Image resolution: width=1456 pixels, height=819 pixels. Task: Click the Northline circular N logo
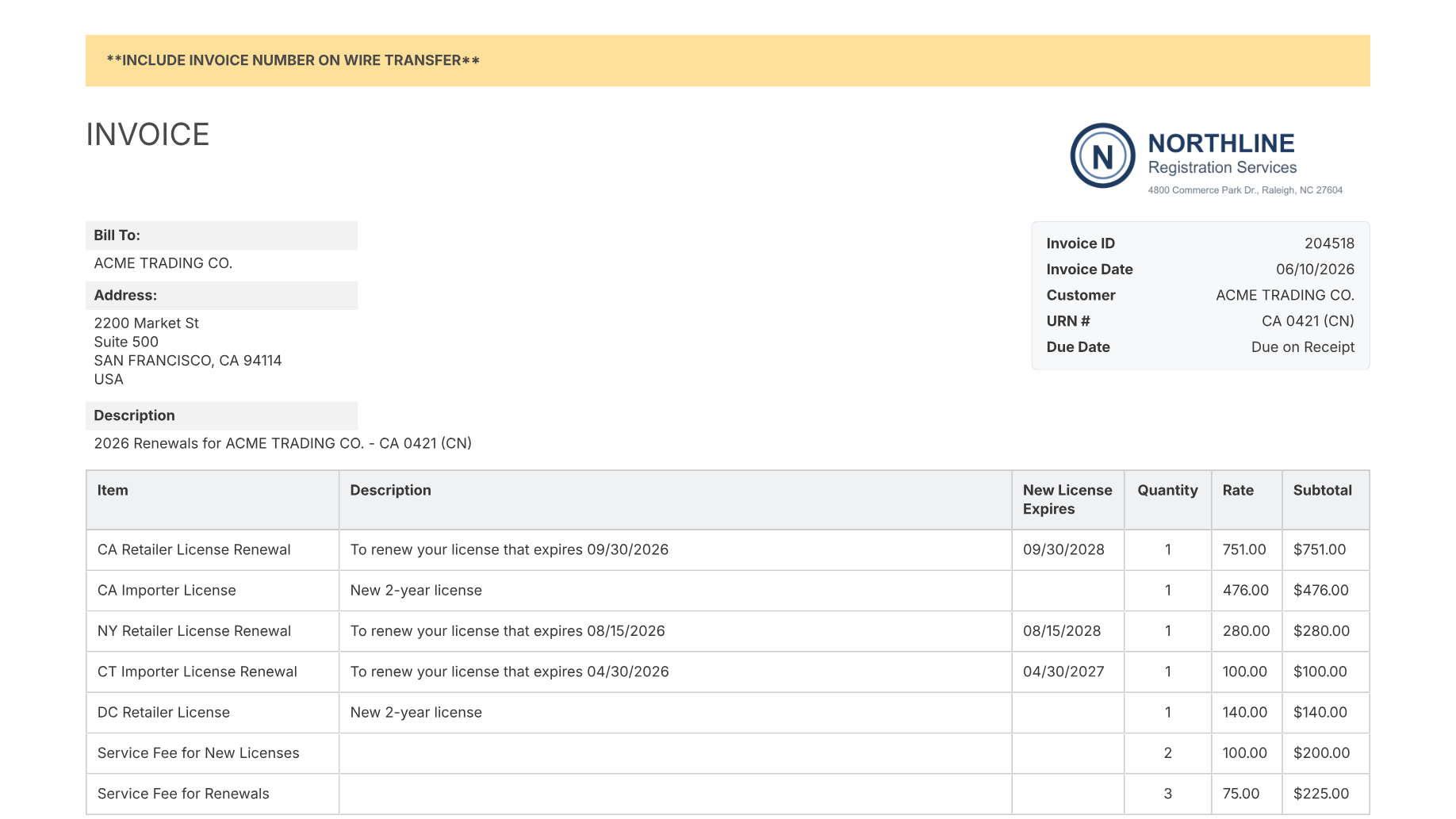pos(1102,155)
